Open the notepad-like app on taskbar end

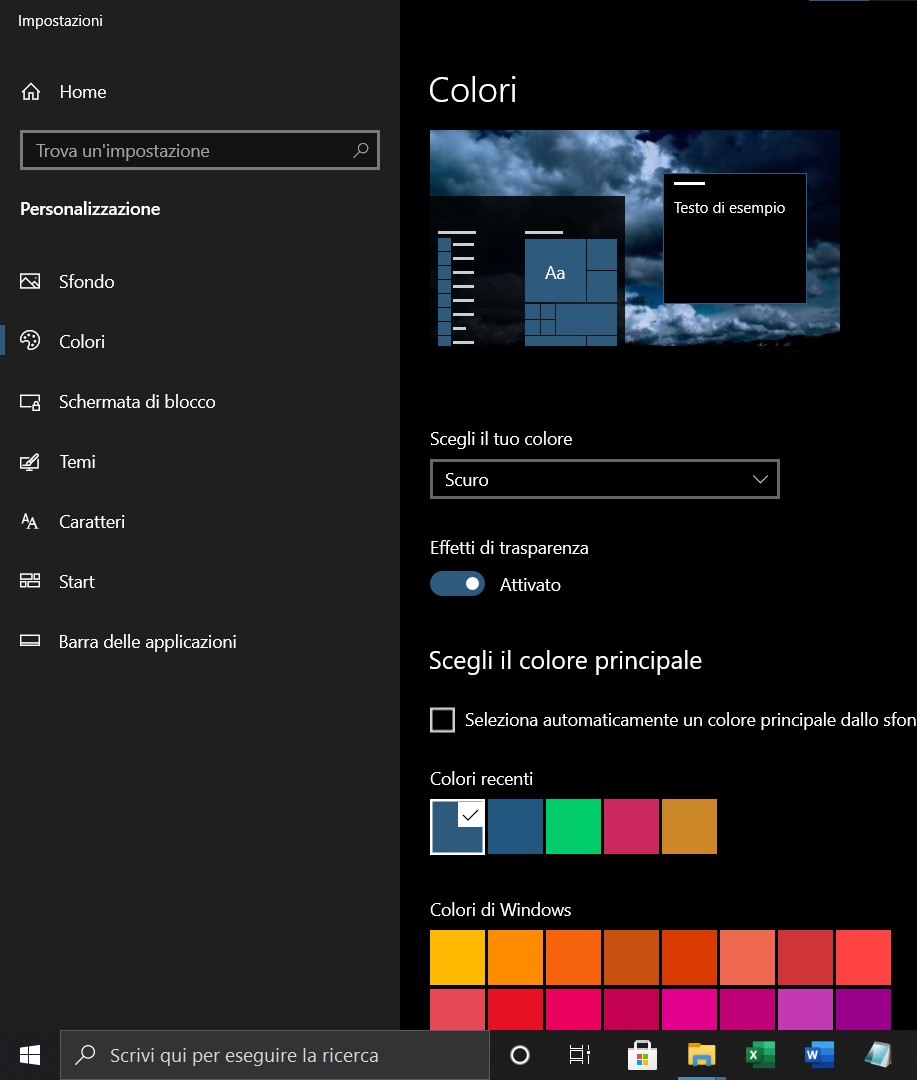(x=878, y=1055)
